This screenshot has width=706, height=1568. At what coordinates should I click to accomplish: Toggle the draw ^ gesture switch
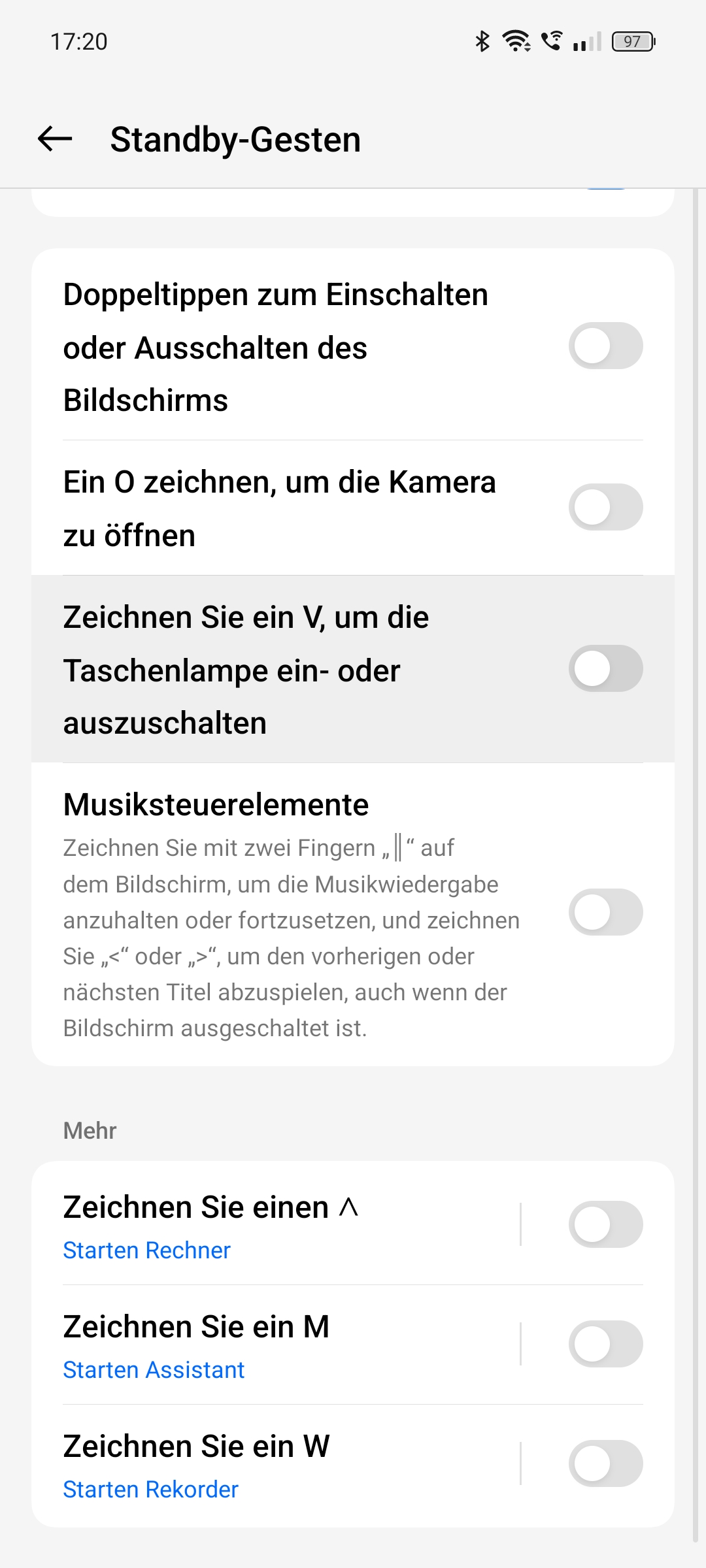605,1224
